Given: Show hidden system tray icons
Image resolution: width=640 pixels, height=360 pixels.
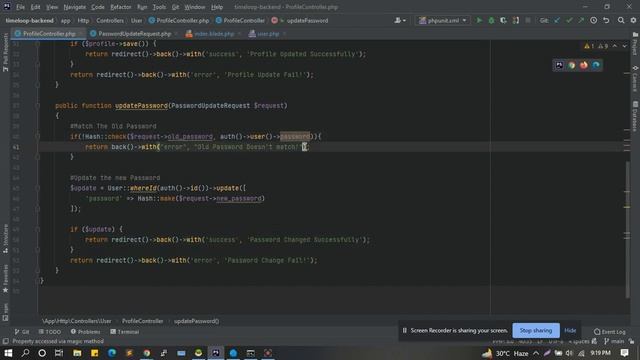Looking at the screenshot, I should pyautogui.click(x=536, y=353).
